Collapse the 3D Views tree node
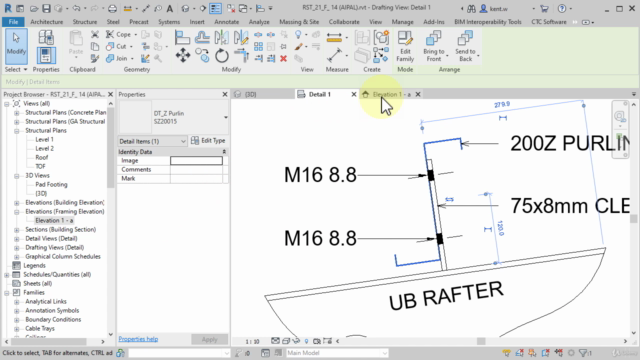 coord(17,176)
